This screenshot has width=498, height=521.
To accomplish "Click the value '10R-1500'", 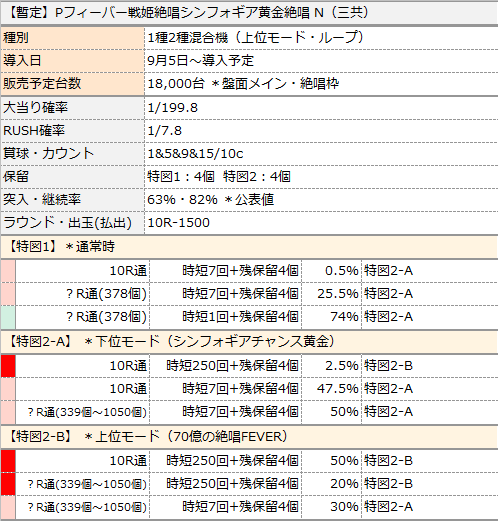I will click(179, 223).
